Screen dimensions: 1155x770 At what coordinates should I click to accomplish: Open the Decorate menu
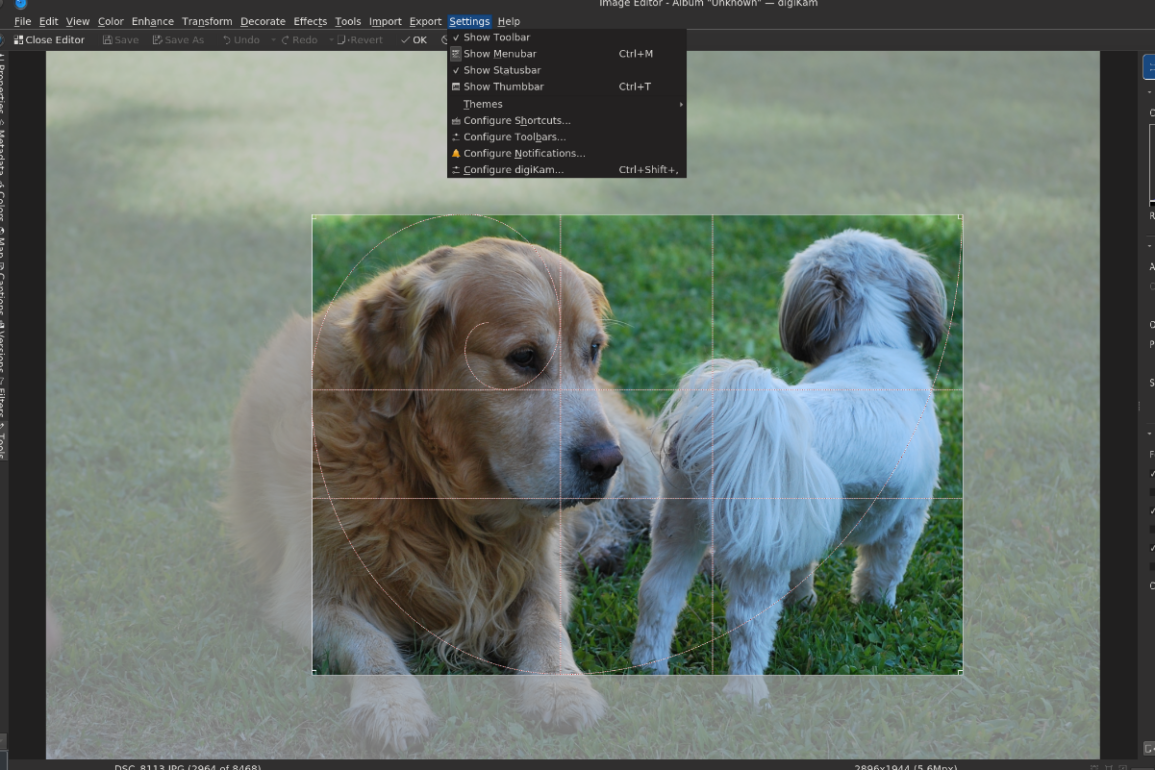pyautogui.click(x=263, y=21)
